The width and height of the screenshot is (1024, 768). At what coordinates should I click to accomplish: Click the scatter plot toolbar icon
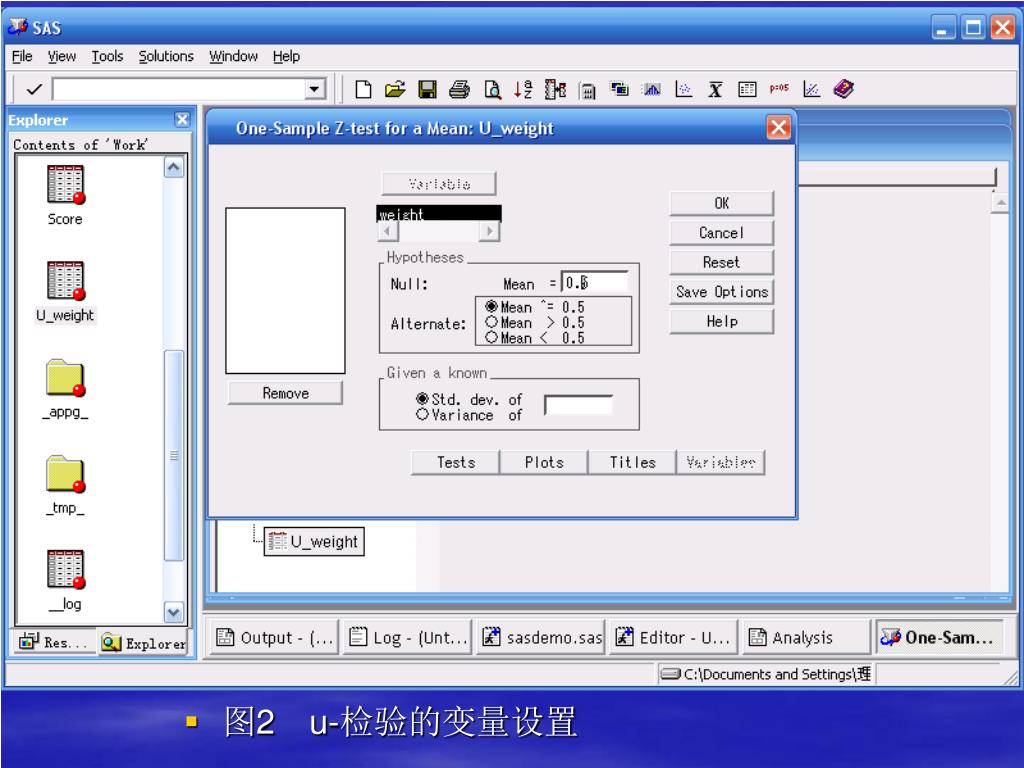(x=683, y=89)
